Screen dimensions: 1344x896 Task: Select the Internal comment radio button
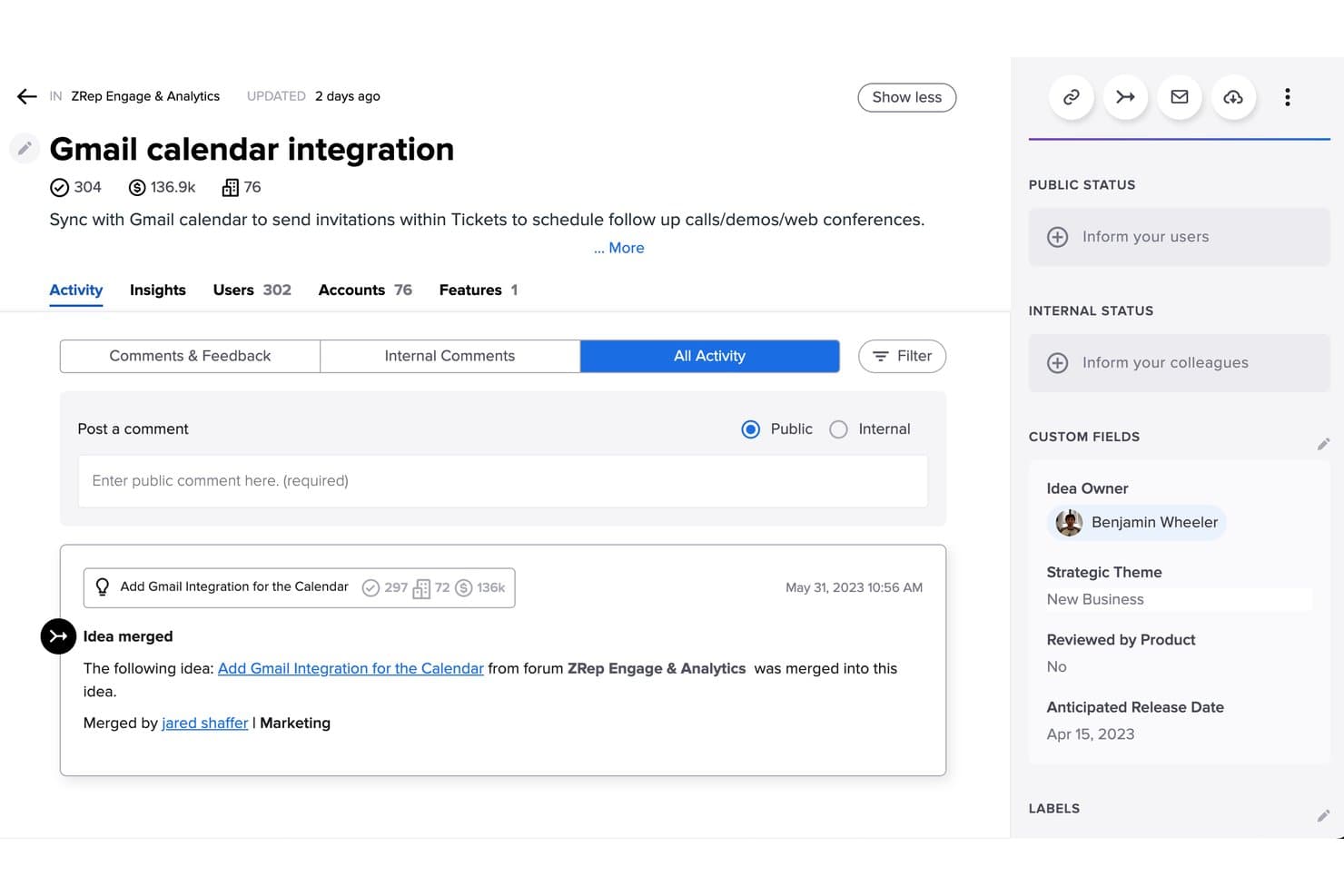pyautogui.click(x=838, y=429)
